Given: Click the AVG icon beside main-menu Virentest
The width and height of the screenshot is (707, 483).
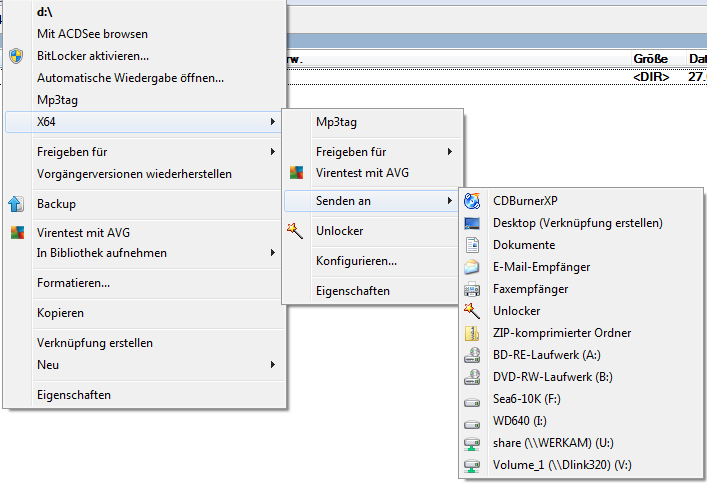Looking at the screenshot, I should (17, 233).
